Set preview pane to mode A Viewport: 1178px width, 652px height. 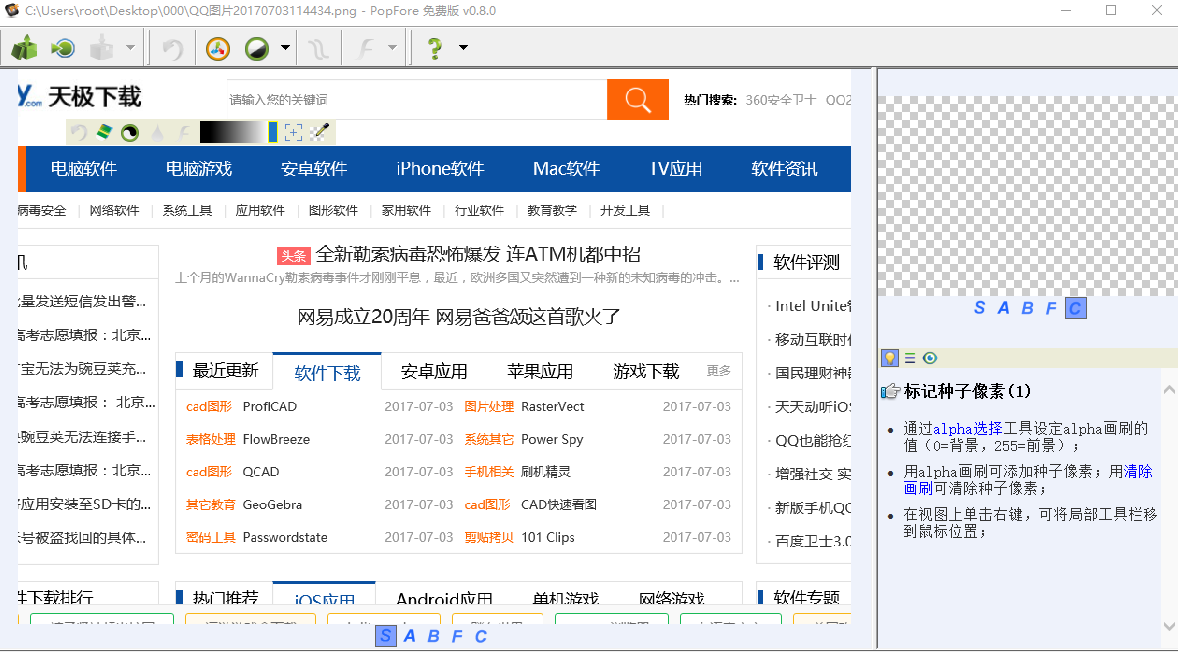[x=1004, y=308]
